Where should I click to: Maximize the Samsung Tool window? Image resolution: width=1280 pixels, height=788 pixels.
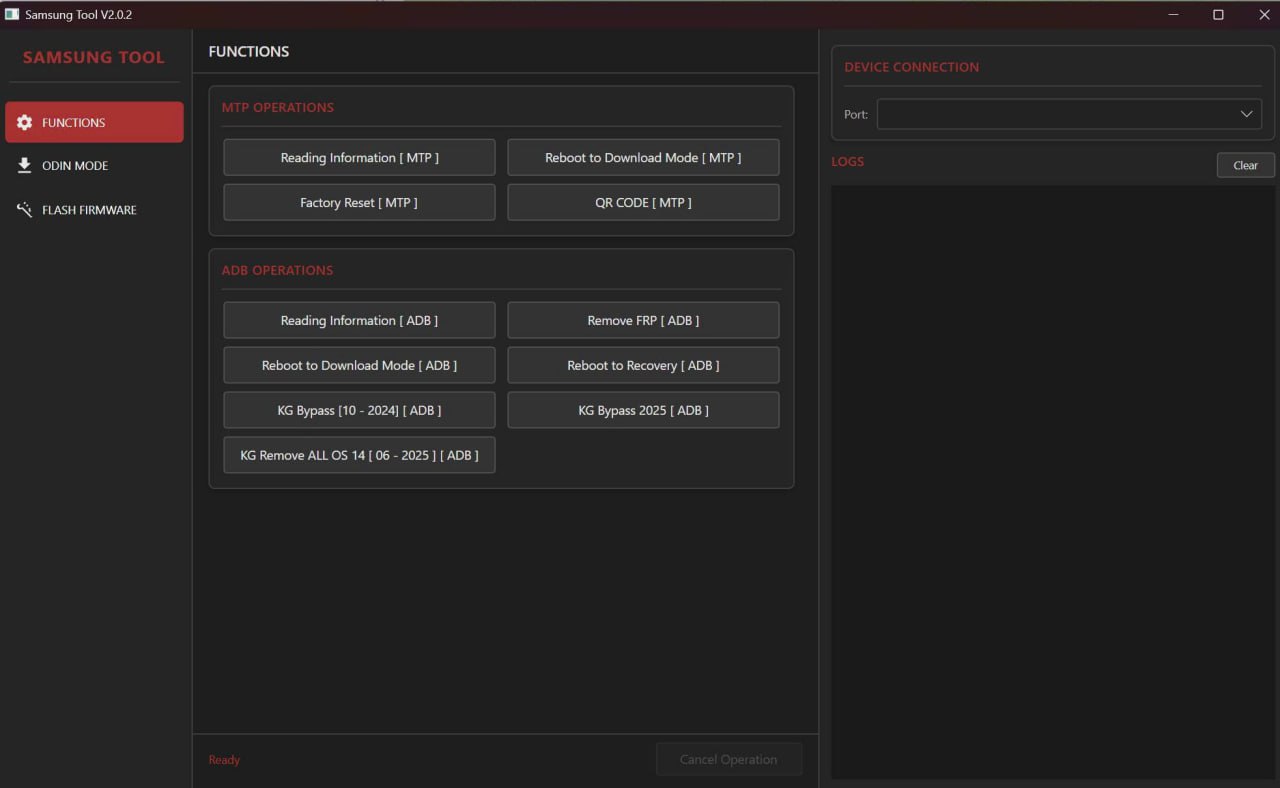click(x=1218, y=14)
